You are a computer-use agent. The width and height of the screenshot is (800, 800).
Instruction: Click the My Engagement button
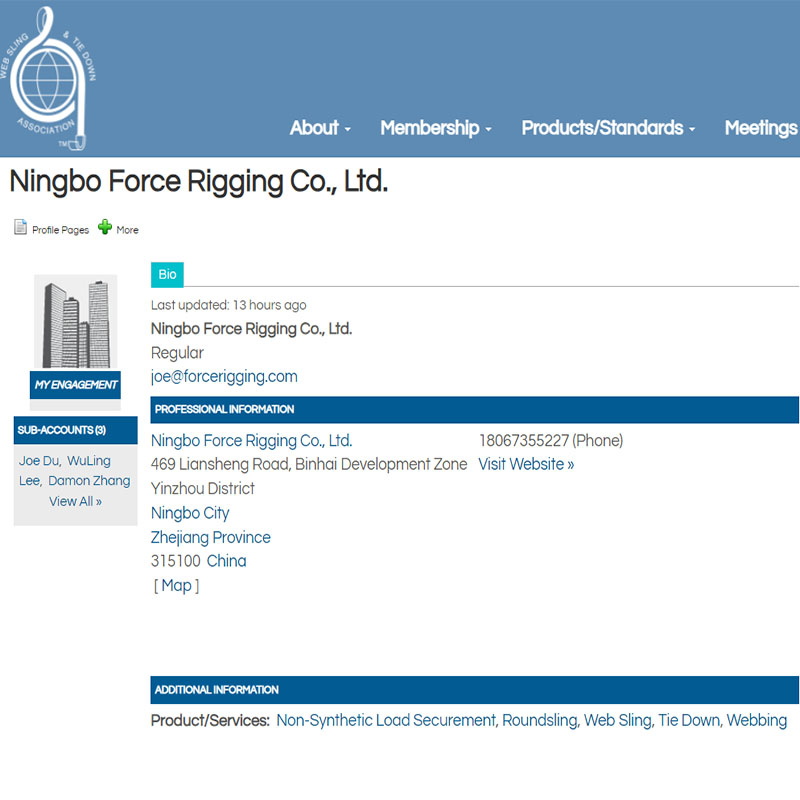pos(76,385)
